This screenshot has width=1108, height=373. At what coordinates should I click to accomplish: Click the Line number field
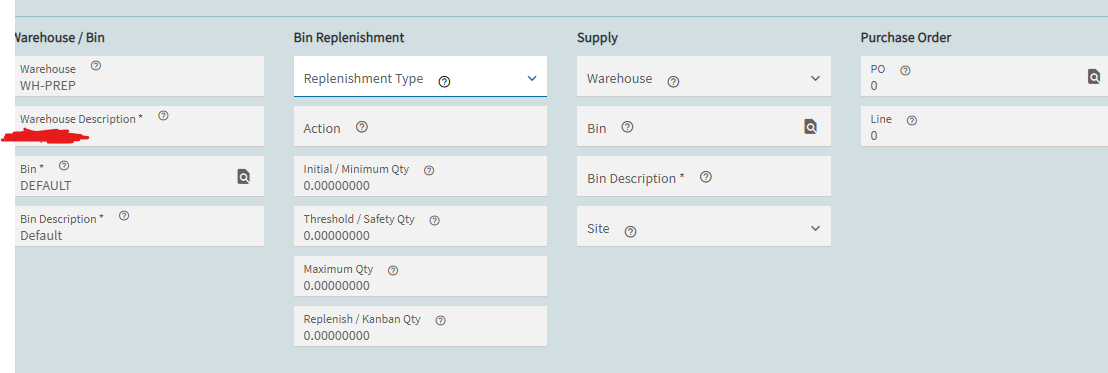point(984,126)
